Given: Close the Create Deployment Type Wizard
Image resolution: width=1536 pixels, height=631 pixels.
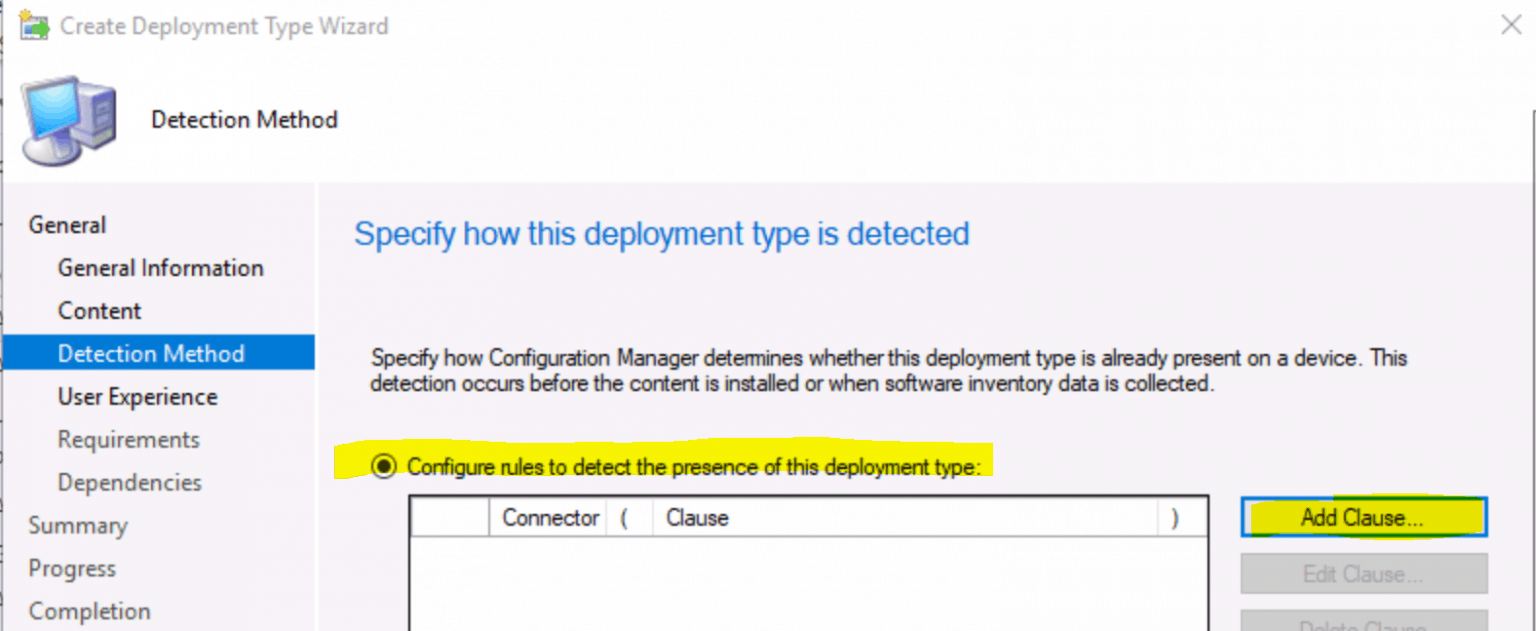Looking at the screenshot, I should click(1510, 26).
